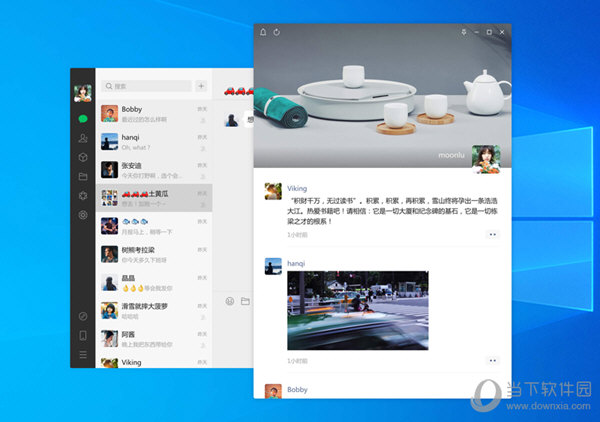Refresh the Moments feed

click(277, 32)
